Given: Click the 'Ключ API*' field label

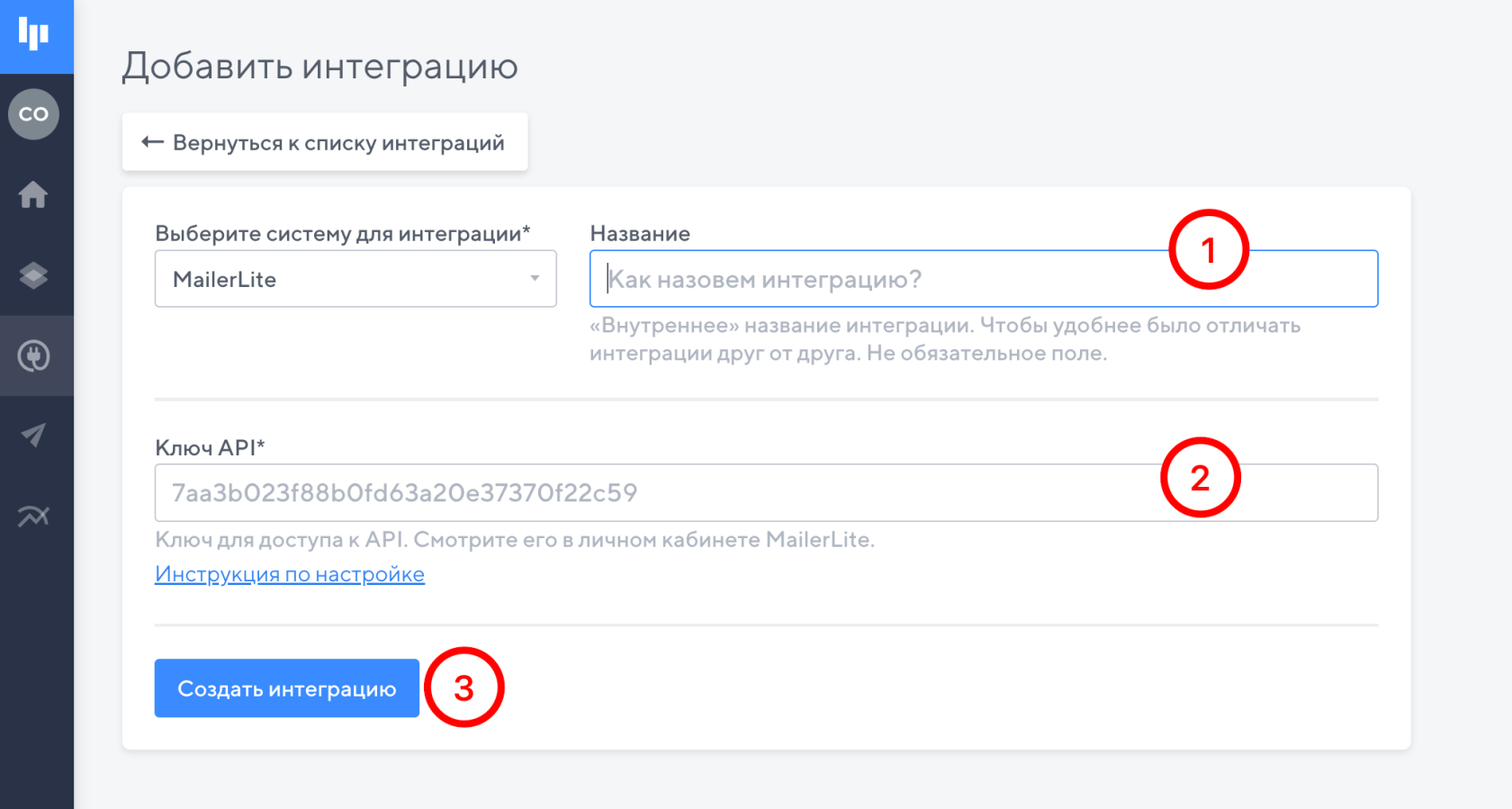Looking at the screenshot, I should (x=210, y=448).
